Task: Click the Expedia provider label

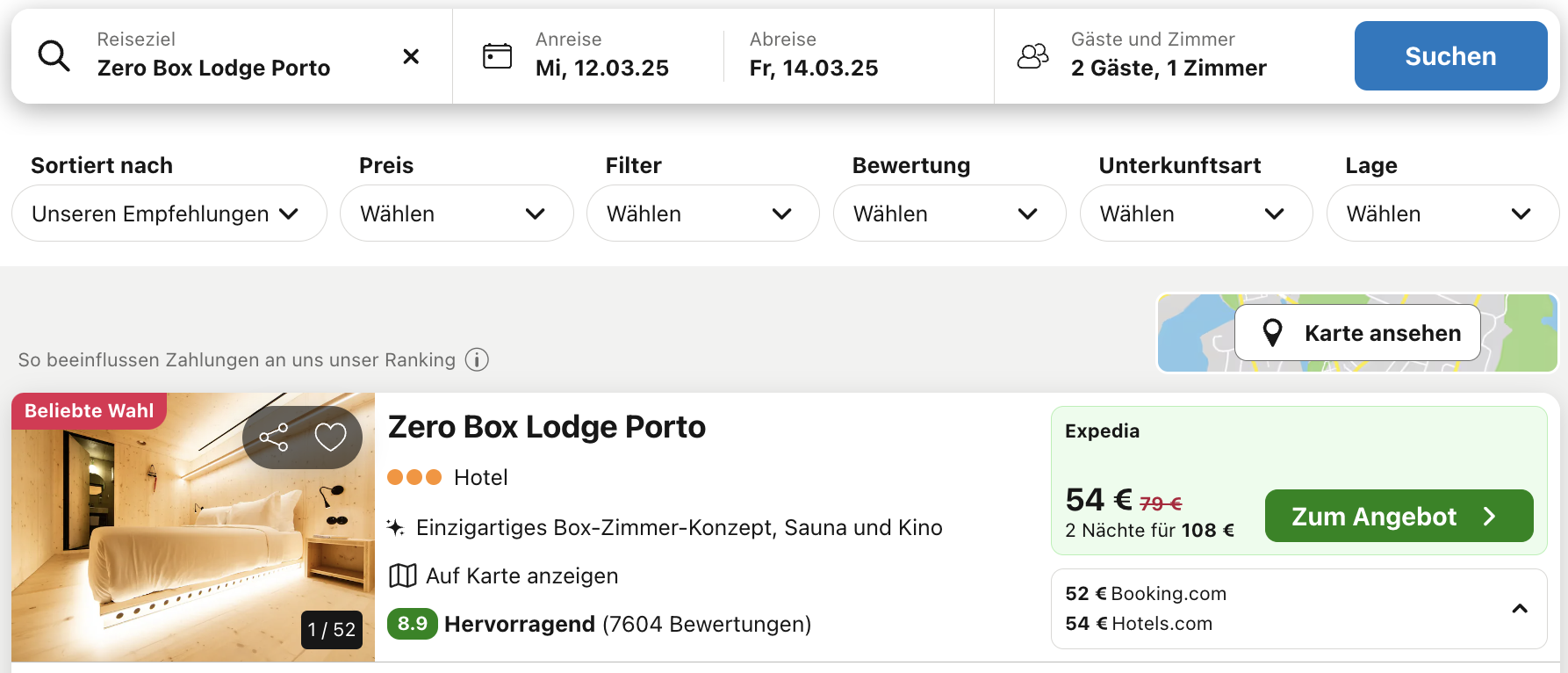Action: [x=1103, y=431]
